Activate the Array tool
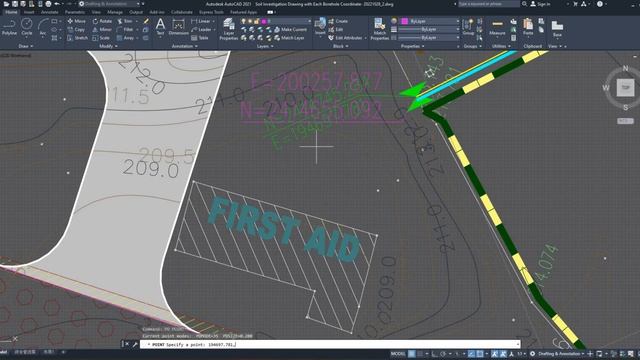 pyautogui.click(x=125, y=38)
